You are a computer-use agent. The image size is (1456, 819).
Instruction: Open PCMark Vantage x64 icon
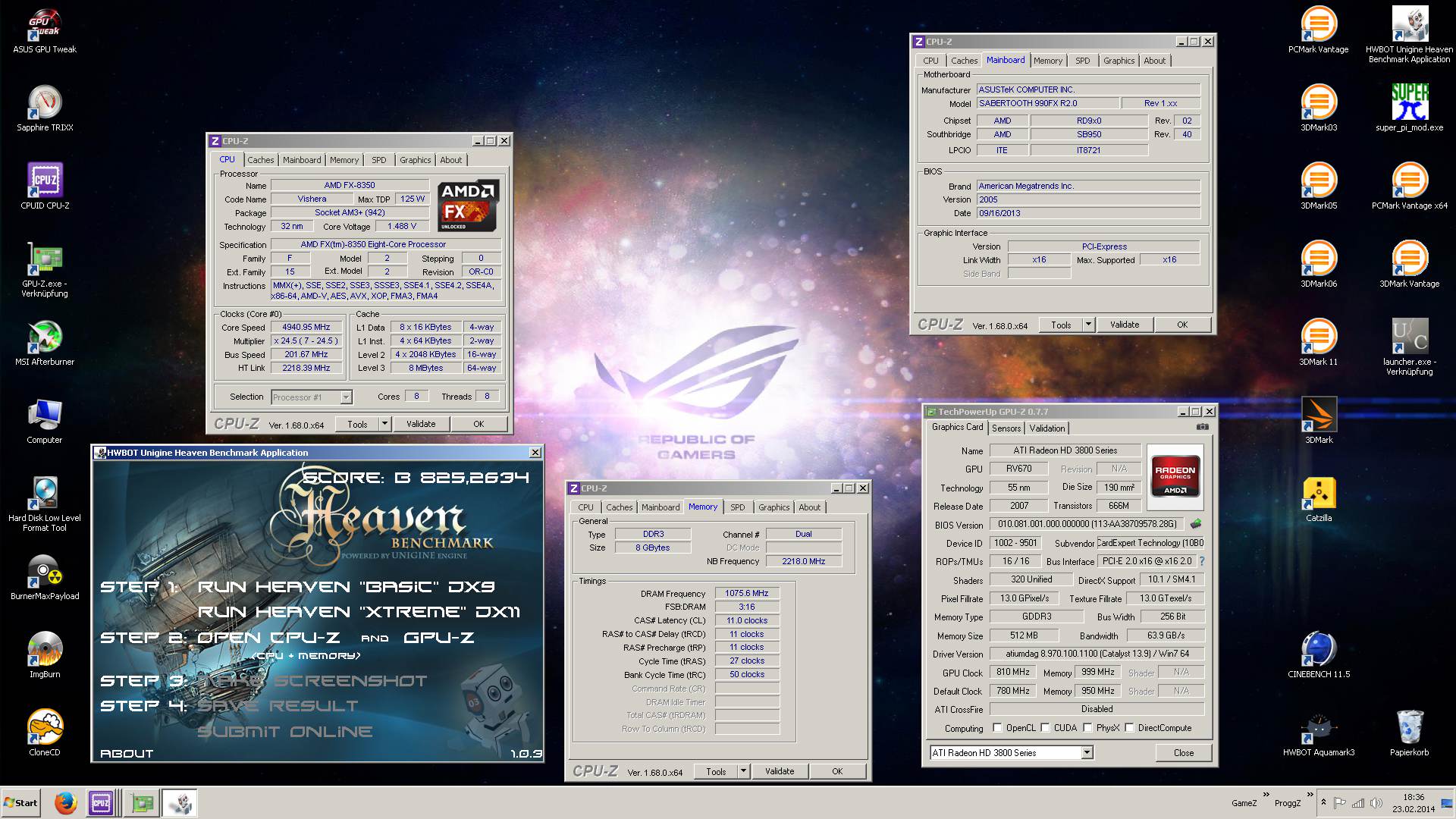pos(1410,187)
